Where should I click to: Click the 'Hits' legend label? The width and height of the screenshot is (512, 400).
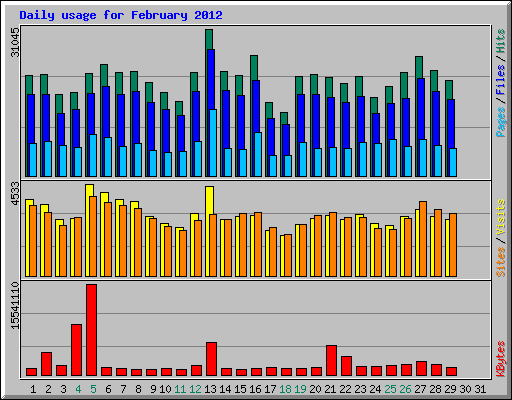point(501,41)
